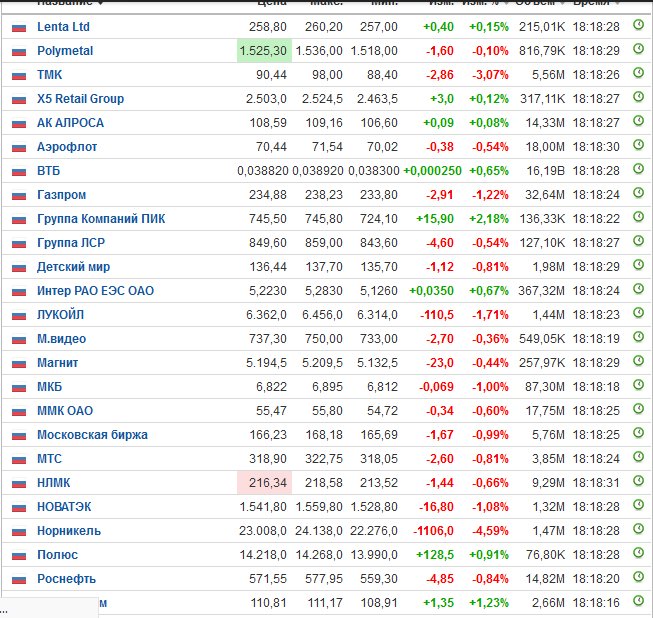
Task: Open the Аэрофлот stock link
Action: [x=67, y=147]
